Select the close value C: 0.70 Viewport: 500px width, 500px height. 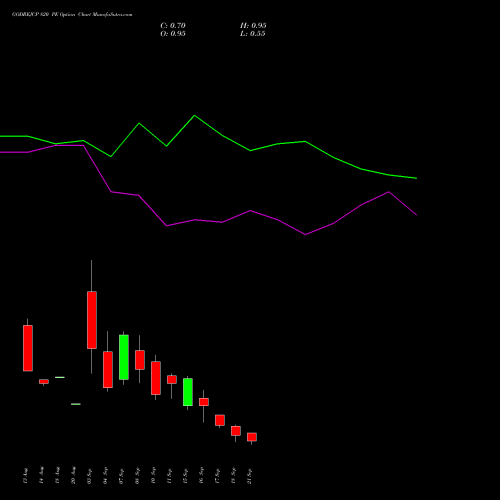pyautogui.click(x=173, y=26)
